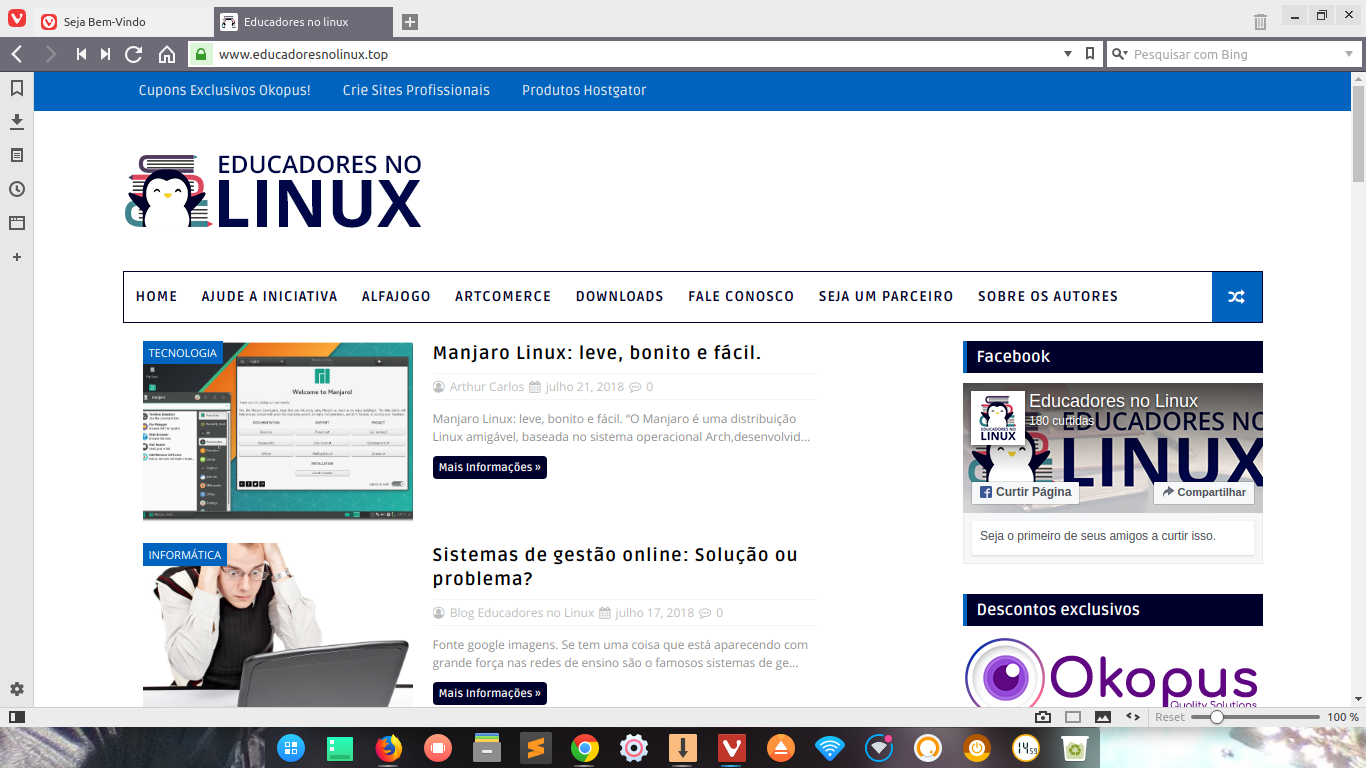Open the Vivaldi main menu
The height and width of the screenshot is (768, 1366).
coord(17,20)
